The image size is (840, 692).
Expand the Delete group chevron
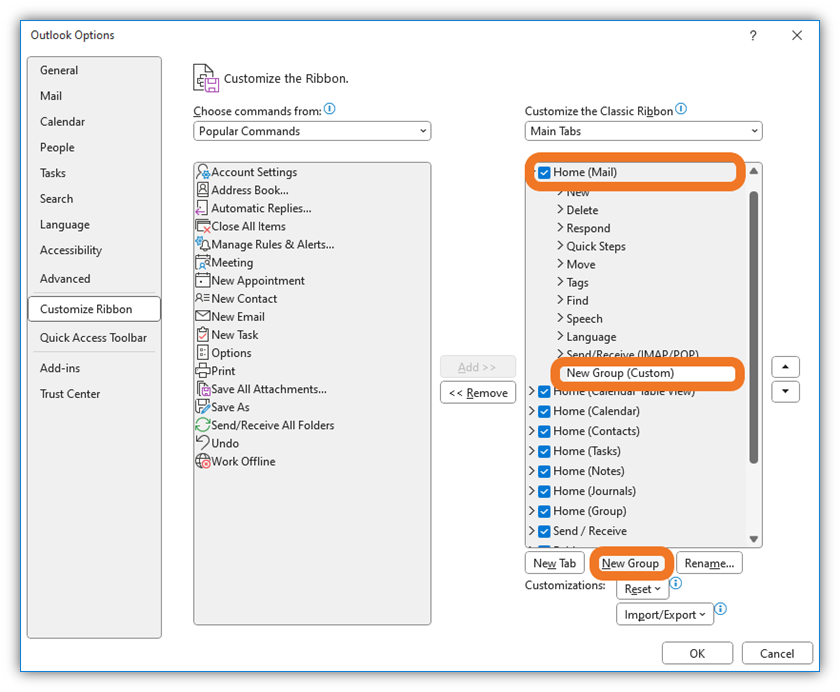click(560, 209)
